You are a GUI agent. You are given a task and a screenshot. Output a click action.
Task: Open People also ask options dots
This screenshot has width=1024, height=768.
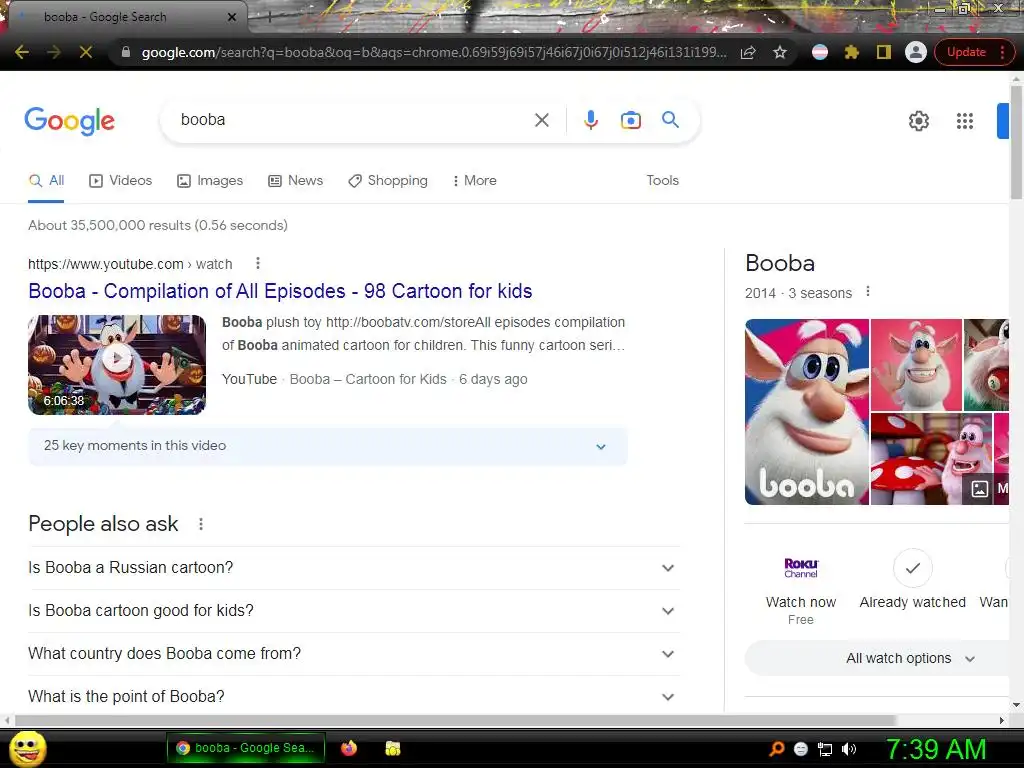201,524
